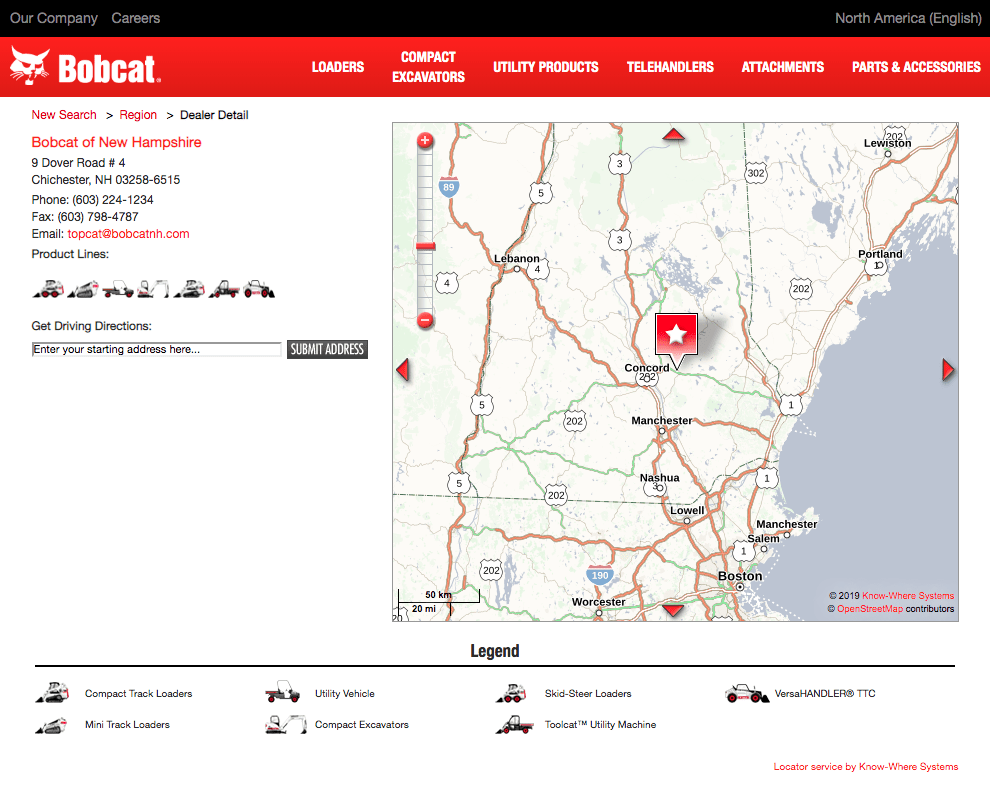The height and width of the screenshot is (789, 990).
Task: Zoom in with the map plus button
Action: click(425, 140)
